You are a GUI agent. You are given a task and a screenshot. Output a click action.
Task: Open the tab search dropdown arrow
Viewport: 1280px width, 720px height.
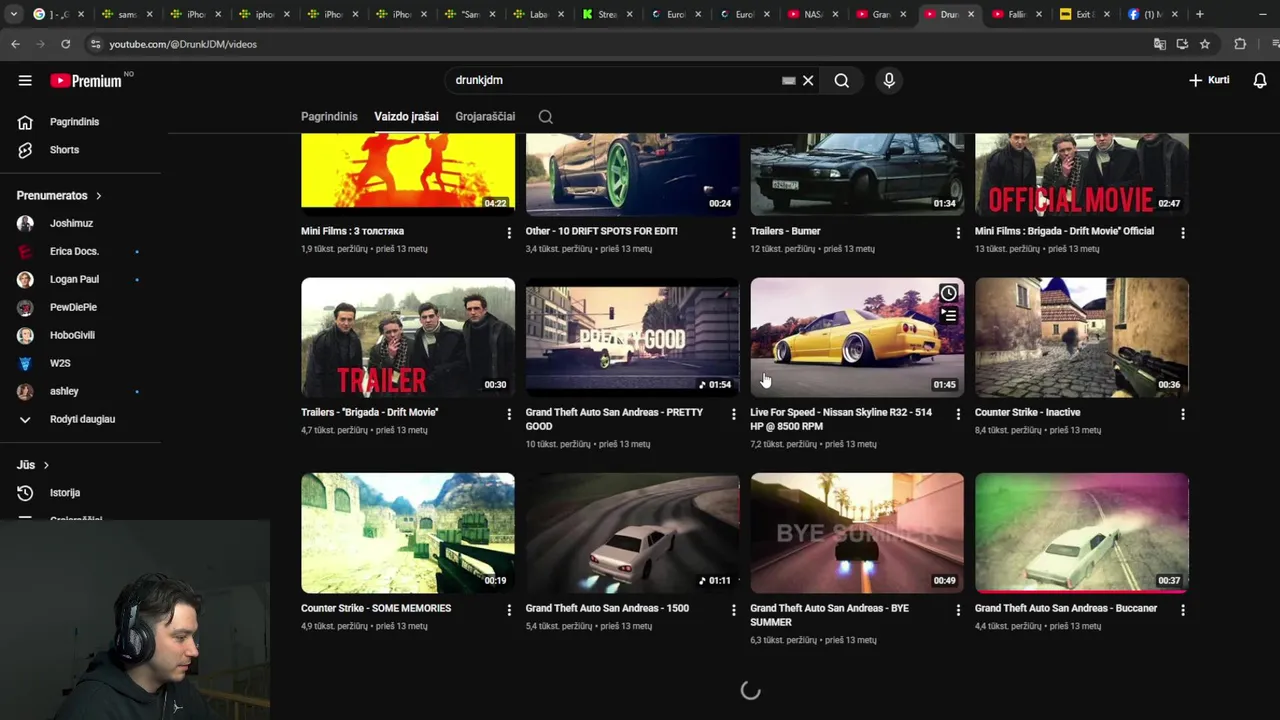coord(13,14)
